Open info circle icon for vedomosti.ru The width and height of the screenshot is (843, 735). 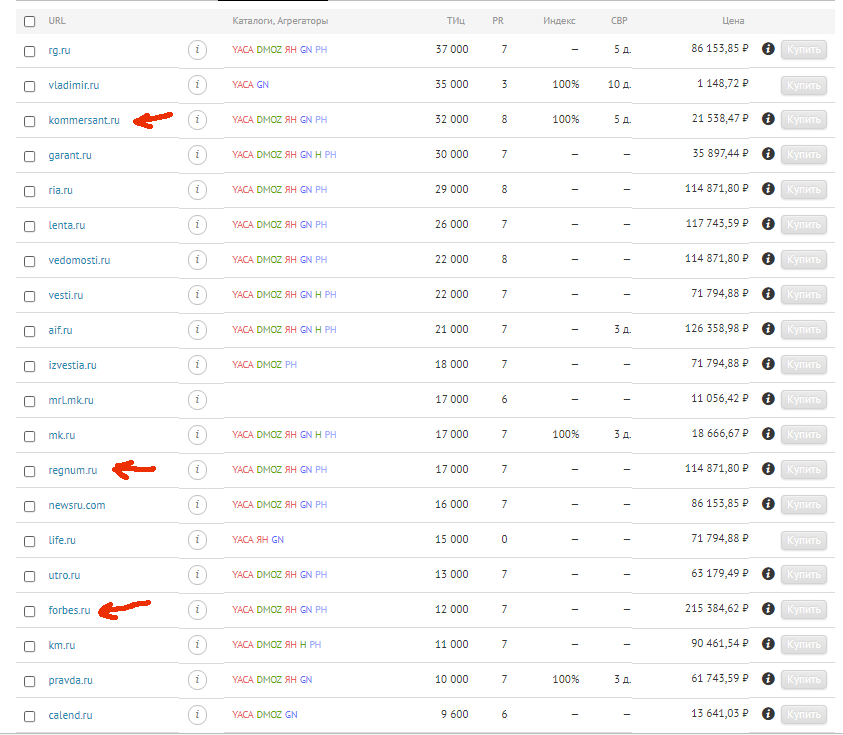[x=197, y=260]
